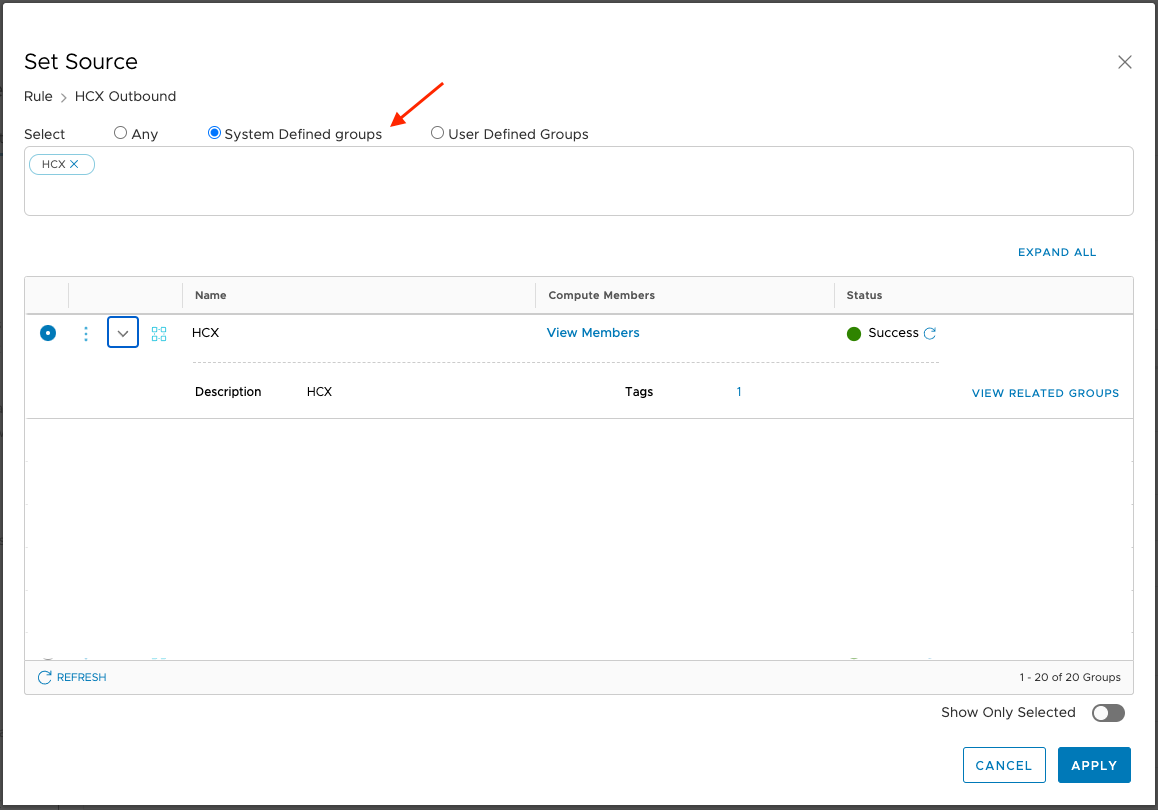1158x810 pixels.
Task: Select the Any radio option
Action: pos(121,133)
